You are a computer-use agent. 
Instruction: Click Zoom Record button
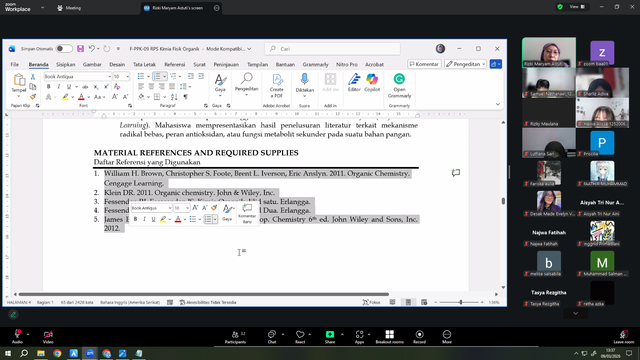(x=419, y=337)
